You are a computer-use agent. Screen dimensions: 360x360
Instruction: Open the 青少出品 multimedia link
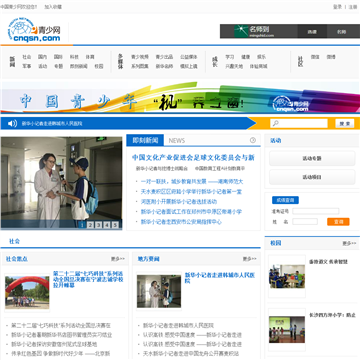click(x=164, y=57)
